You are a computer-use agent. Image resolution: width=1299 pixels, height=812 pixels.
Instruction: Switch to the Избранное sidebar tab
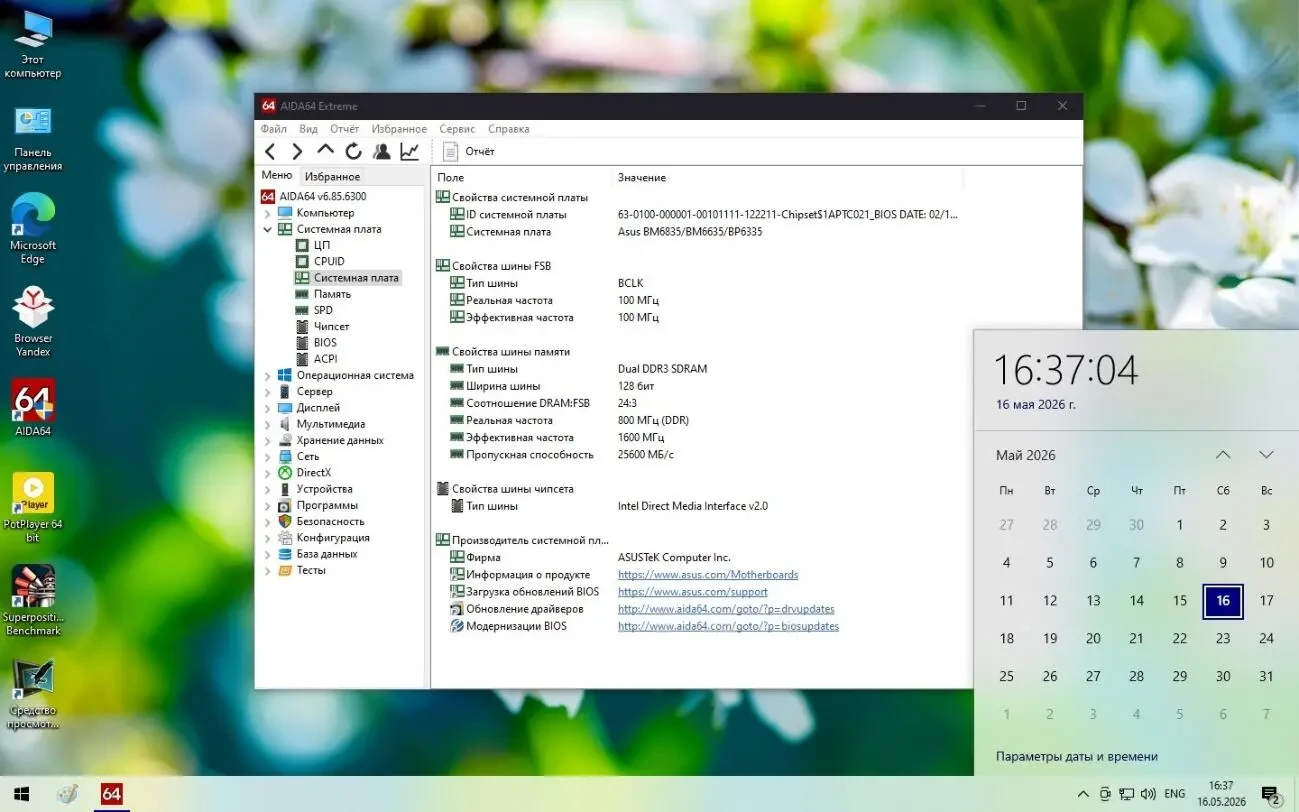pyautogui.click(x=332, y=177)
